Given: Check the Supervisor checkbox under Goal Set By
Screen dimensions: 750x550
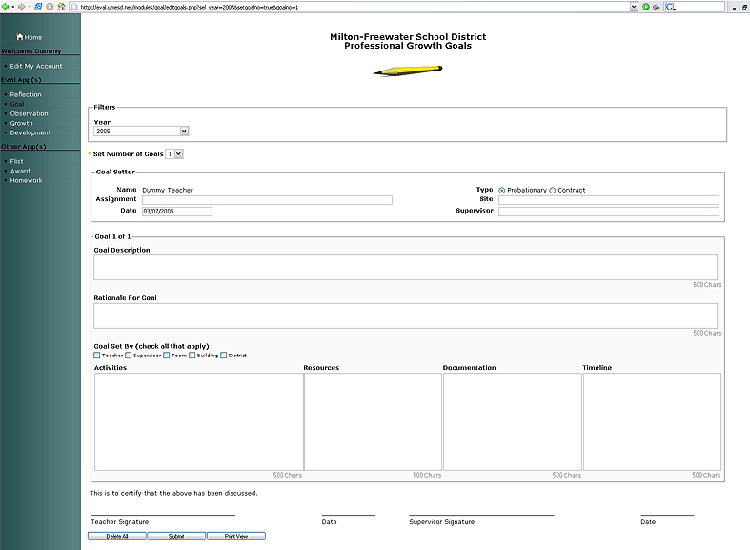Looking at the screenshot, I should (128, 355).
